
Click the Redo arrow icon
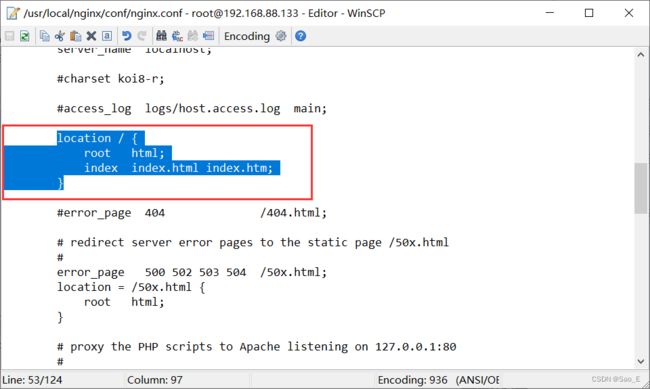[x=142, y=36]
